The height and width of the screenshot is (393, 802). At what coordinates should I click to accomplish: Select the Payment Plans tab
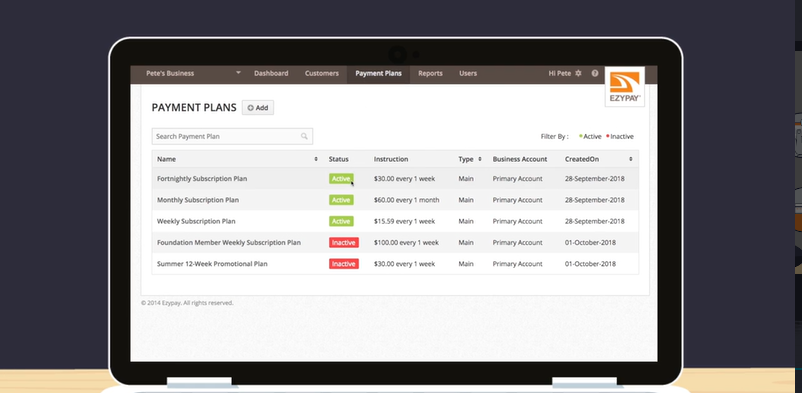click(x=378, y=73)
